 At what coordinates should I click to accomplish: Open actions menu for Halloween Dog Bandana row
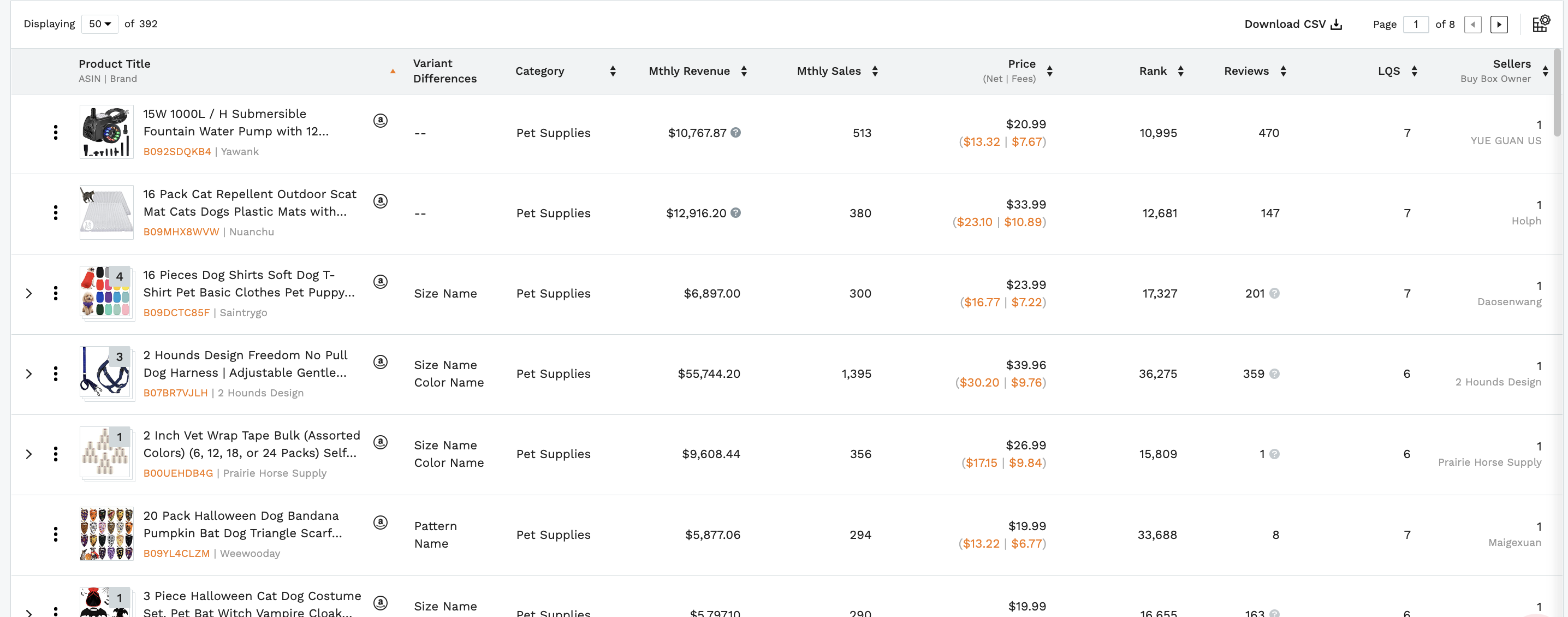(55, 534)
